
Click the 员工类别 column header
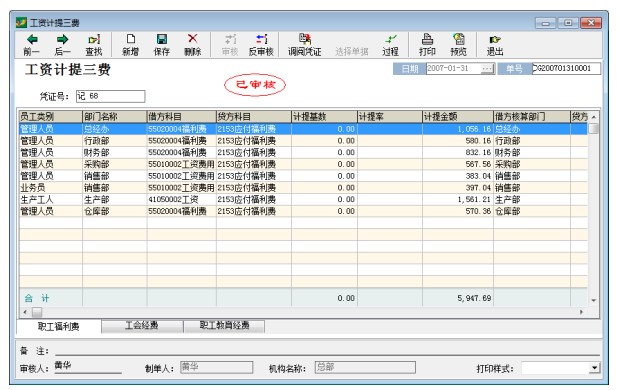pos(51,116)
